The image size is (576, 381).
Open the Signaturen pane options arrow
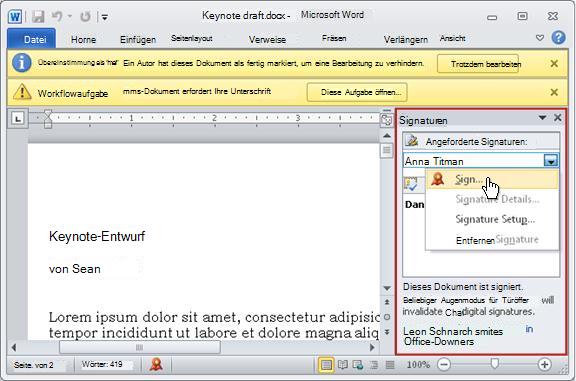point(542,118)
